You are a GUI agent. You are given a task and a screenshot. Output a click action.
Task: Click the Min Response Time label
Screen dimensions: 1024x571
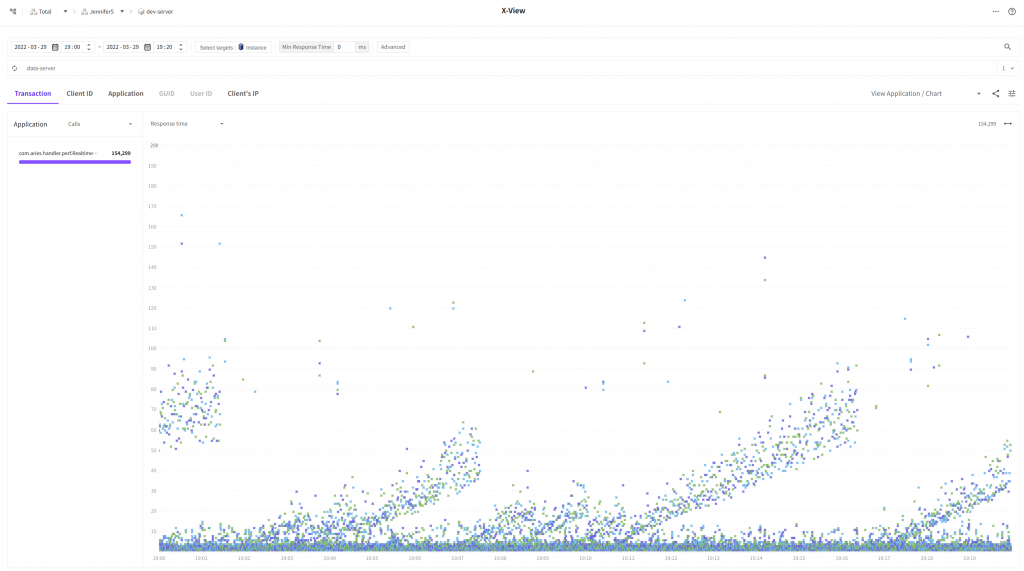pos(306,47)
